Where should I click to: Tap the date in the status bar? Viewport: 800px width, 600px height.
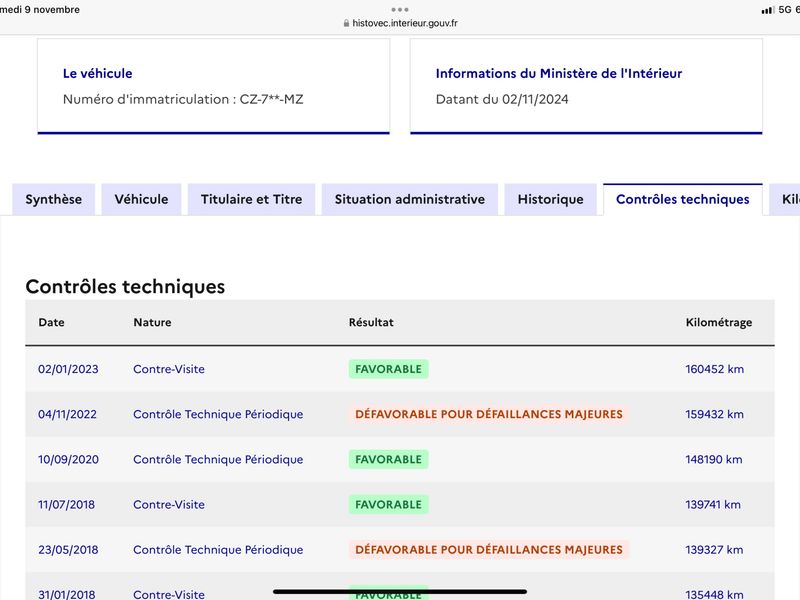40,10
